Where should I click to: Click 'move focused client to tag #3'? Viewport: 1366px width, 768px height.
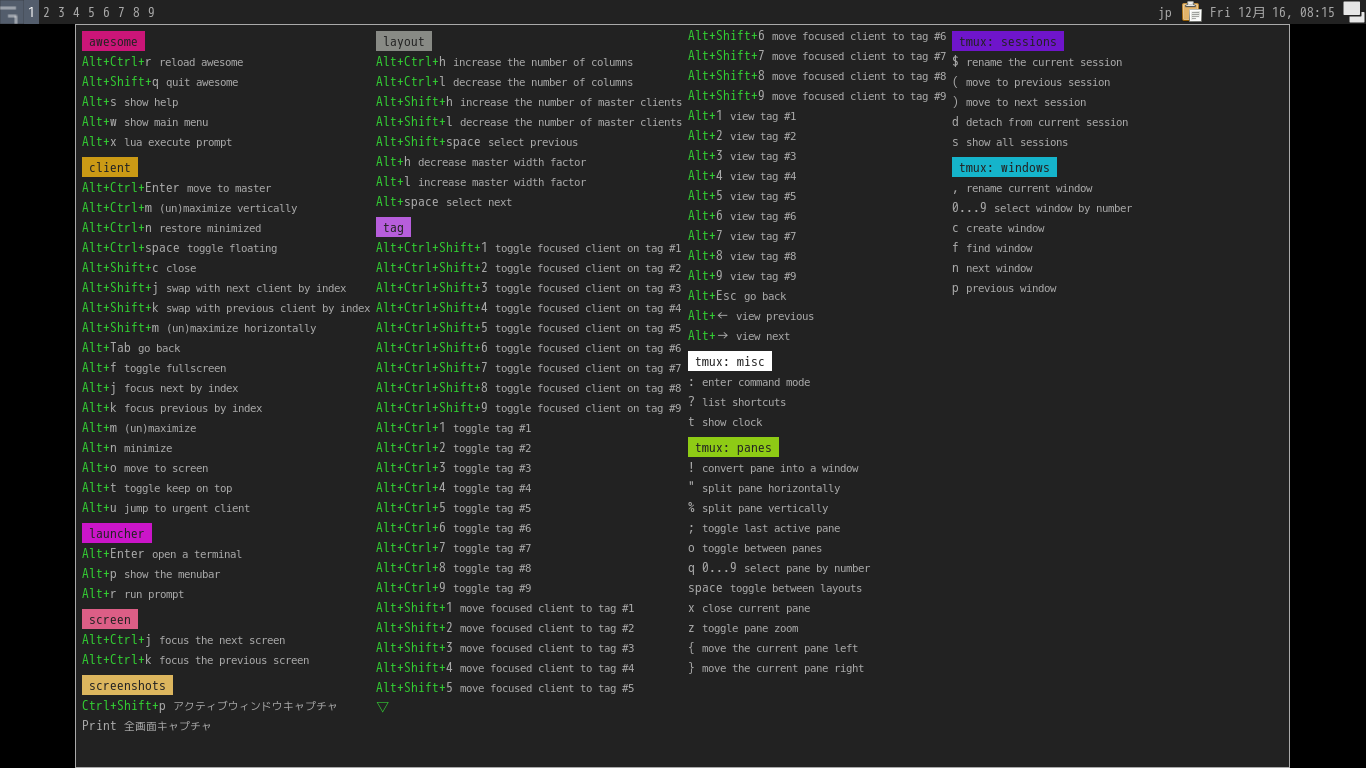click(x=505, y=648)
